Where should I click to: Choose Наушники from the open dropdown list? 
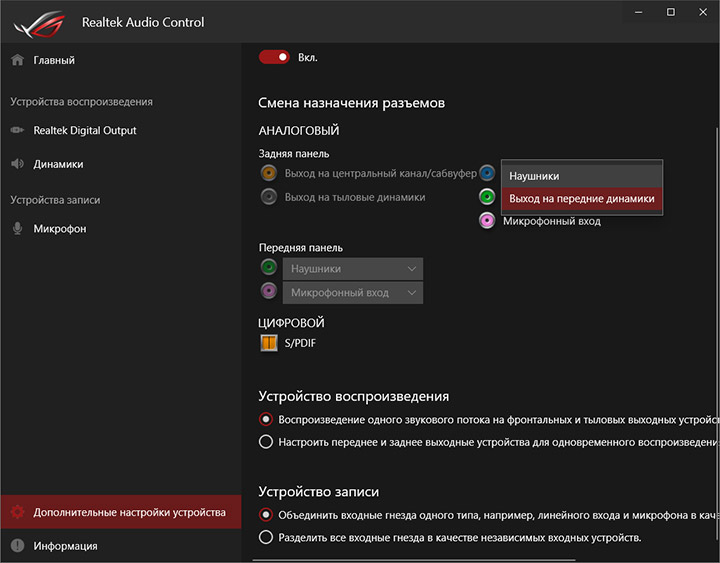[x=581, y=175]
